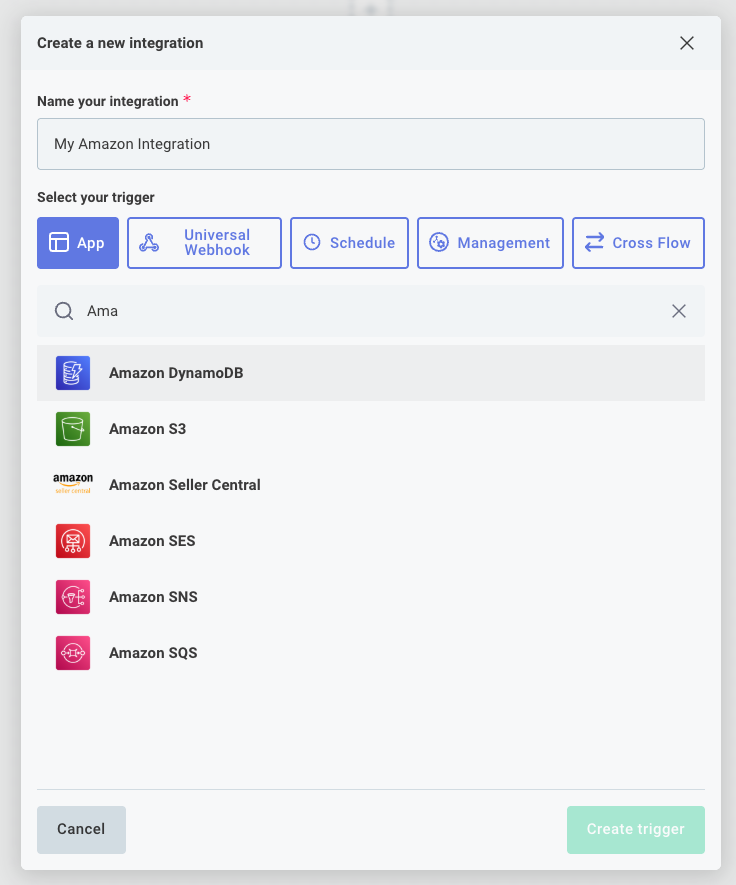
Task: Click the Create trigger button
Action: click(x=636, y=829)
